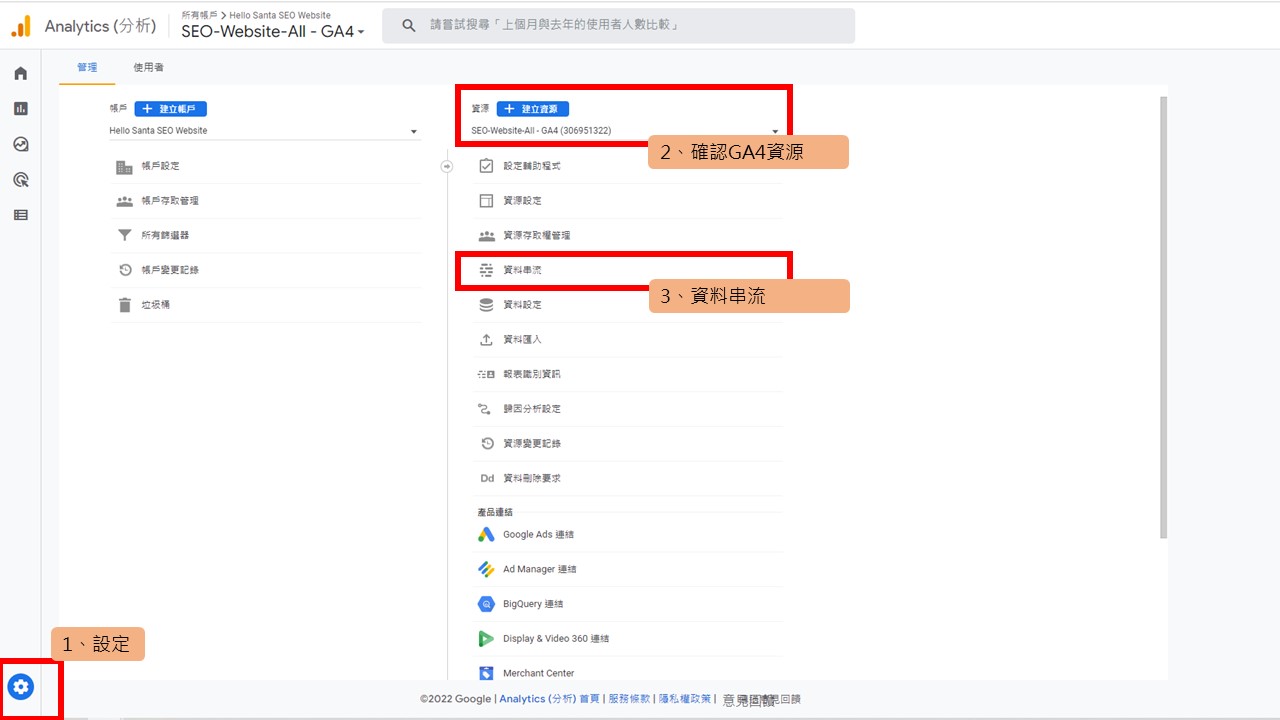Screen dimensions: 1280x720
Task: Click the 建立帳戶 button
Action: click(x=170, y=109)
